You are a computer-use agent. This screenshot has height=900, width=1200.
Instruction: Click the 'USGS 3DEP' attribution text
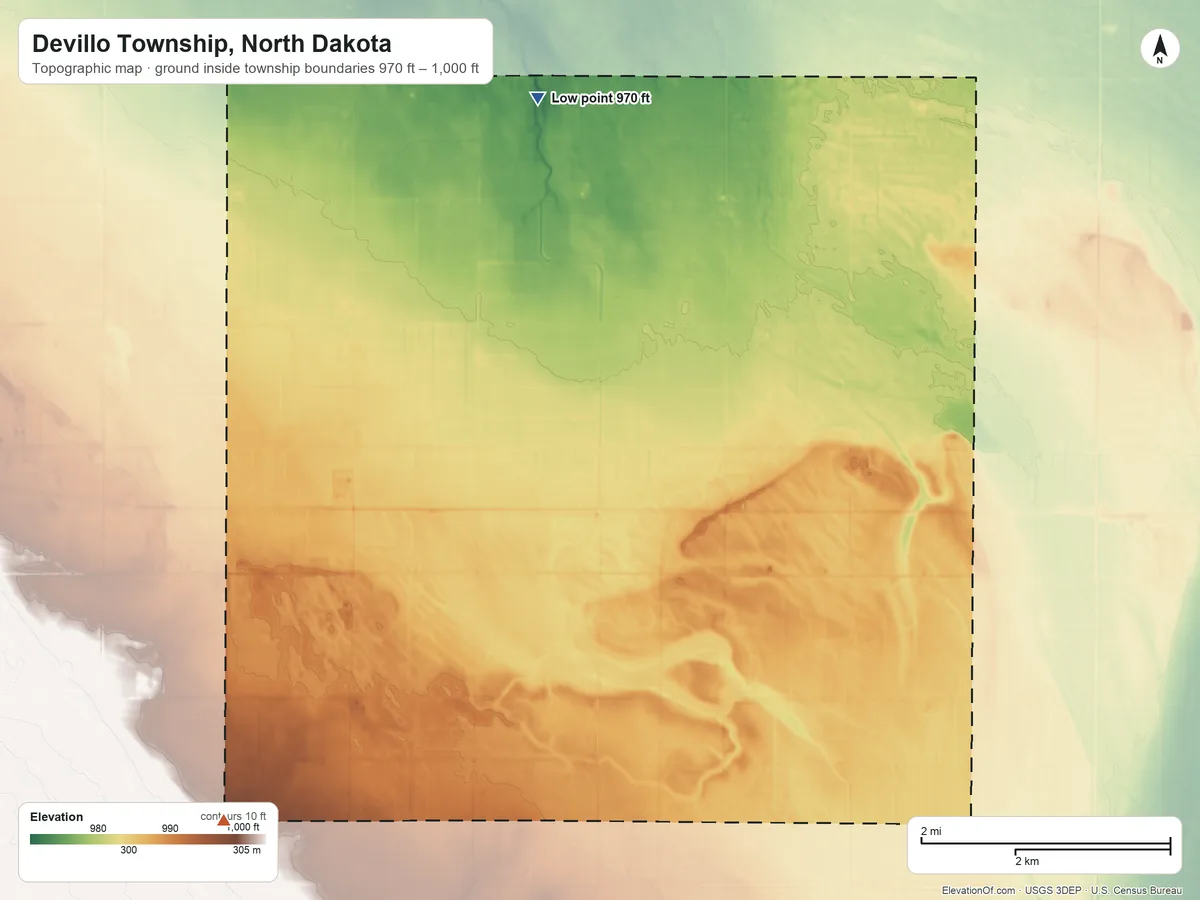click(1053, 890)
